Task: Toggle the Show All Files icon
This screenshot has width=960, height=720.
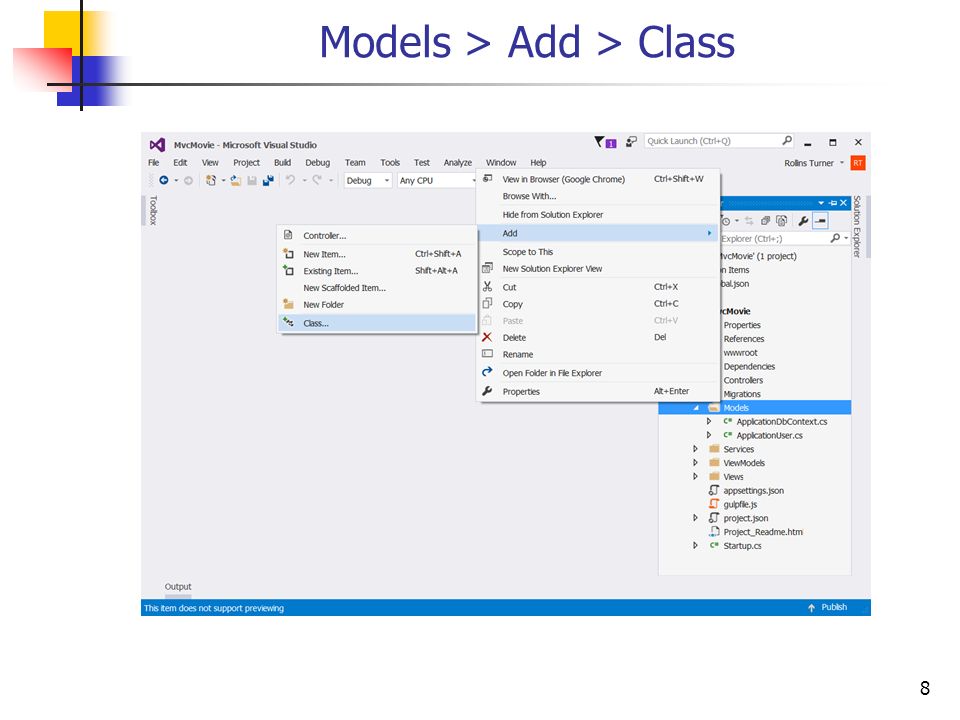Action: coord(781,221)
